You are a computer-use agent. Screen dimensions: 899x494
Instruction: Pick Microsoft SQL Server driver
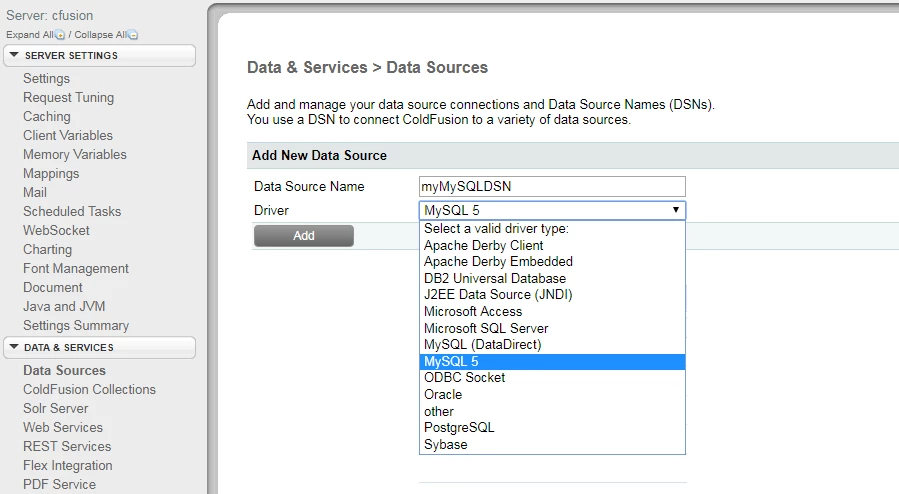coord(552,328)
